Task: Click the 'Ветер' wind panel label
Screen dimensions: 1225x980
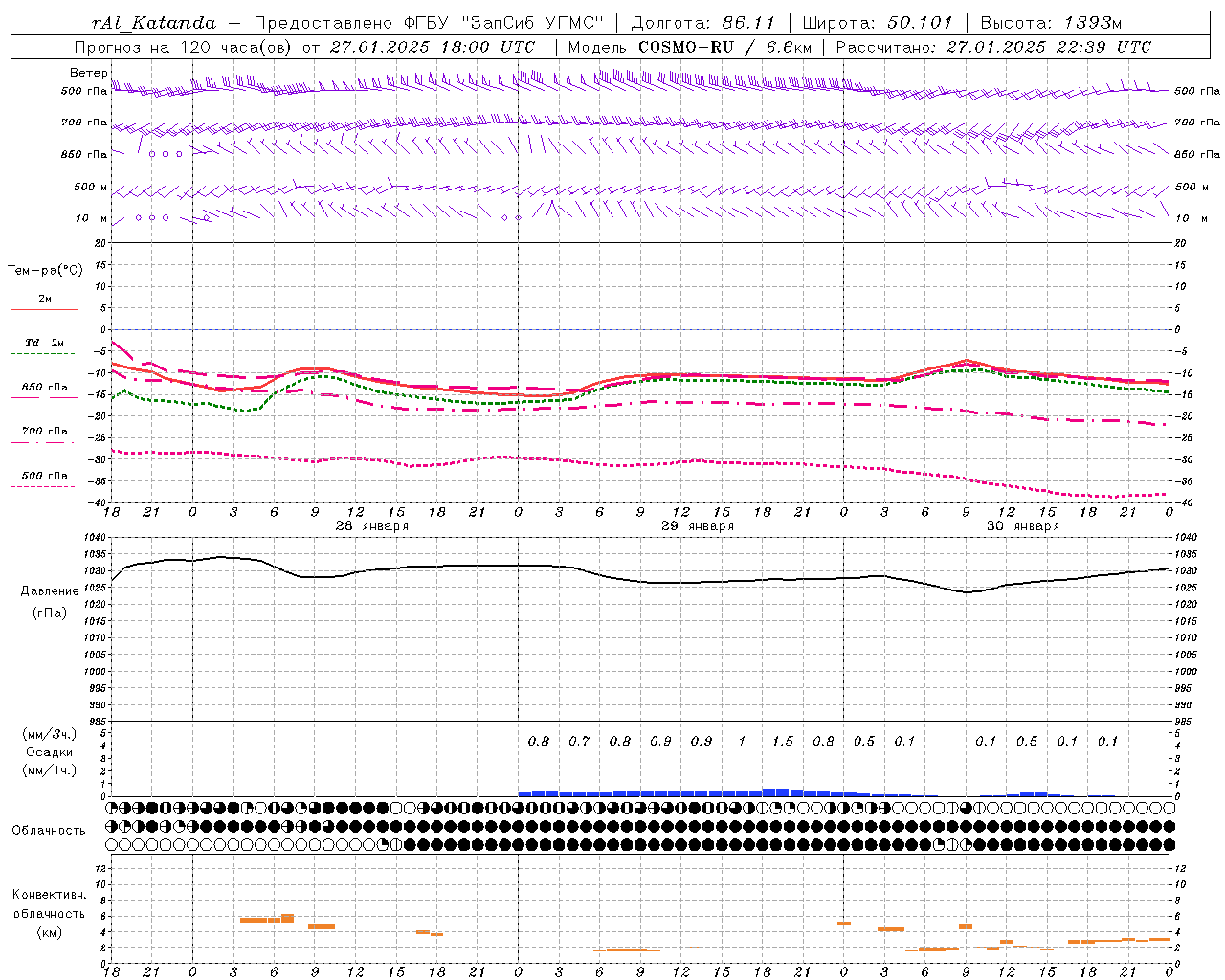Action: [88, 73]
